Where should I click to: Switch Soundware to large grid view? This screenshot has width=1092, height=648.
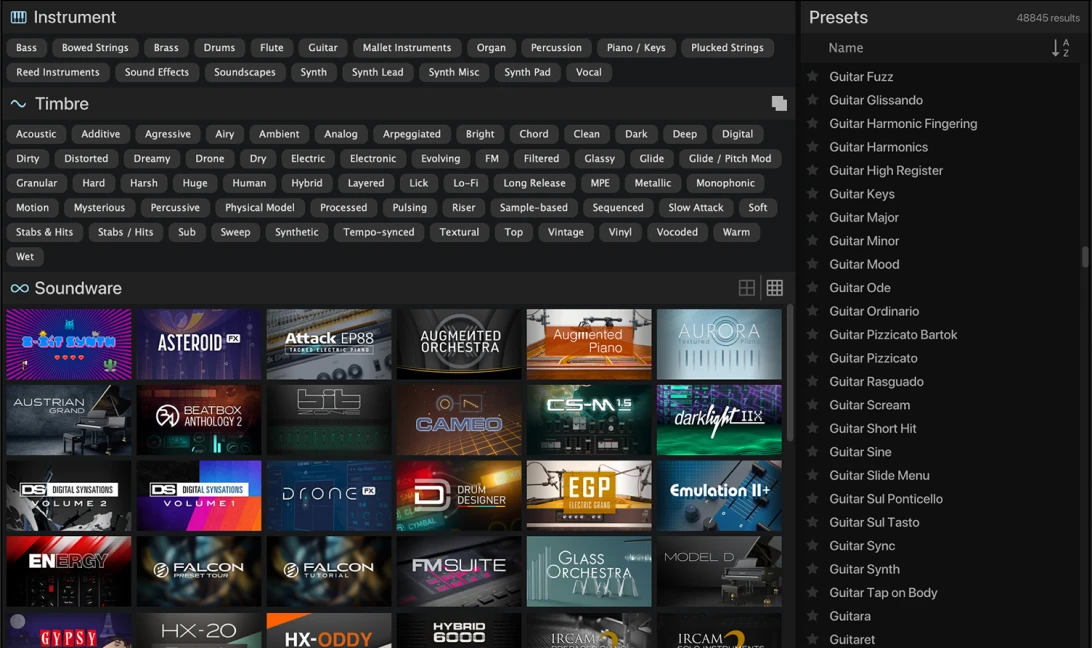[x=747, y=288]
